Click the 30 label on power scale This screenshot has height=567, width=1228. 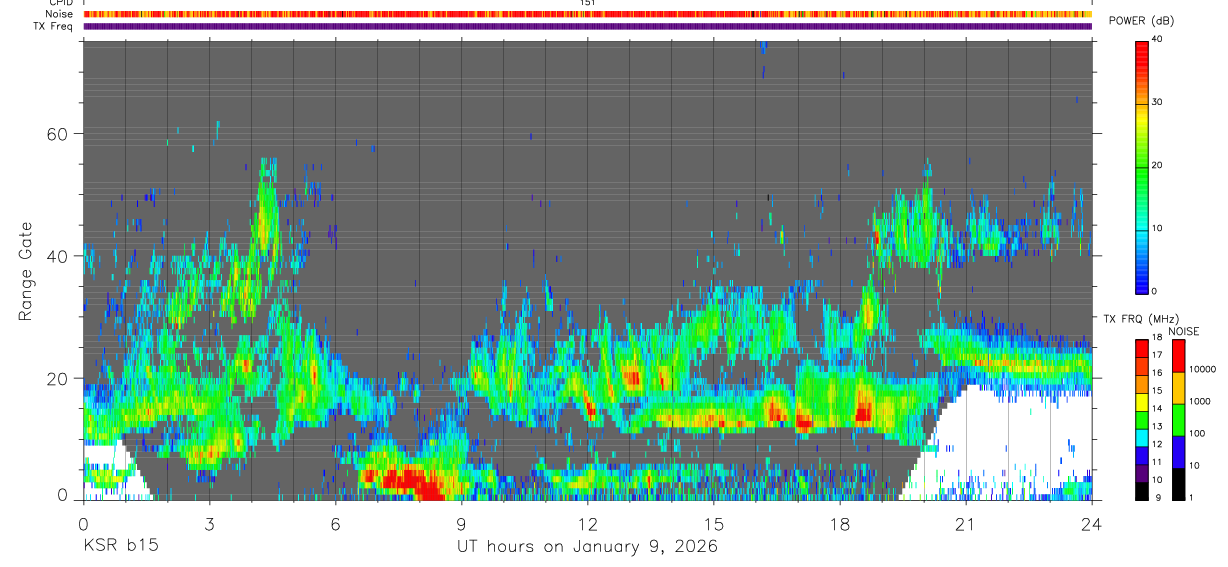click(1157, 103)
